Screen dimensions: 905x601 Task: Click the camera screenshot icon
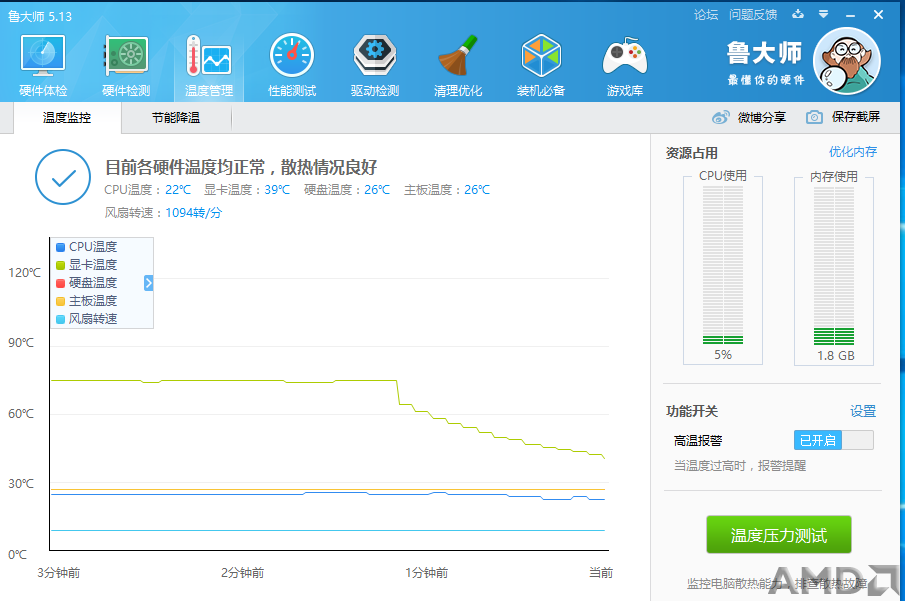[x=814, y=117]
